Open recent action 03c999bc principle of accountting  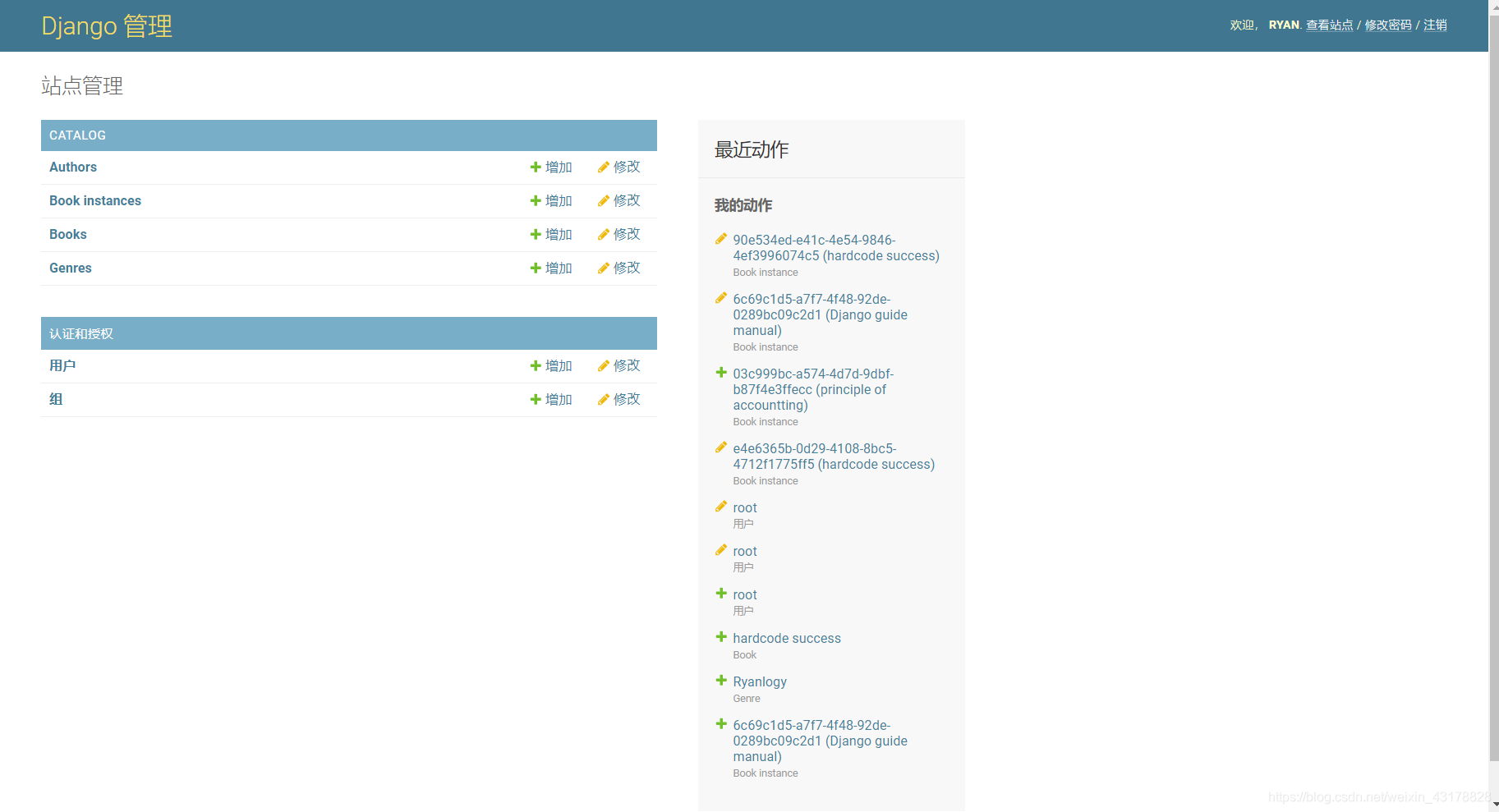[813, 389]
